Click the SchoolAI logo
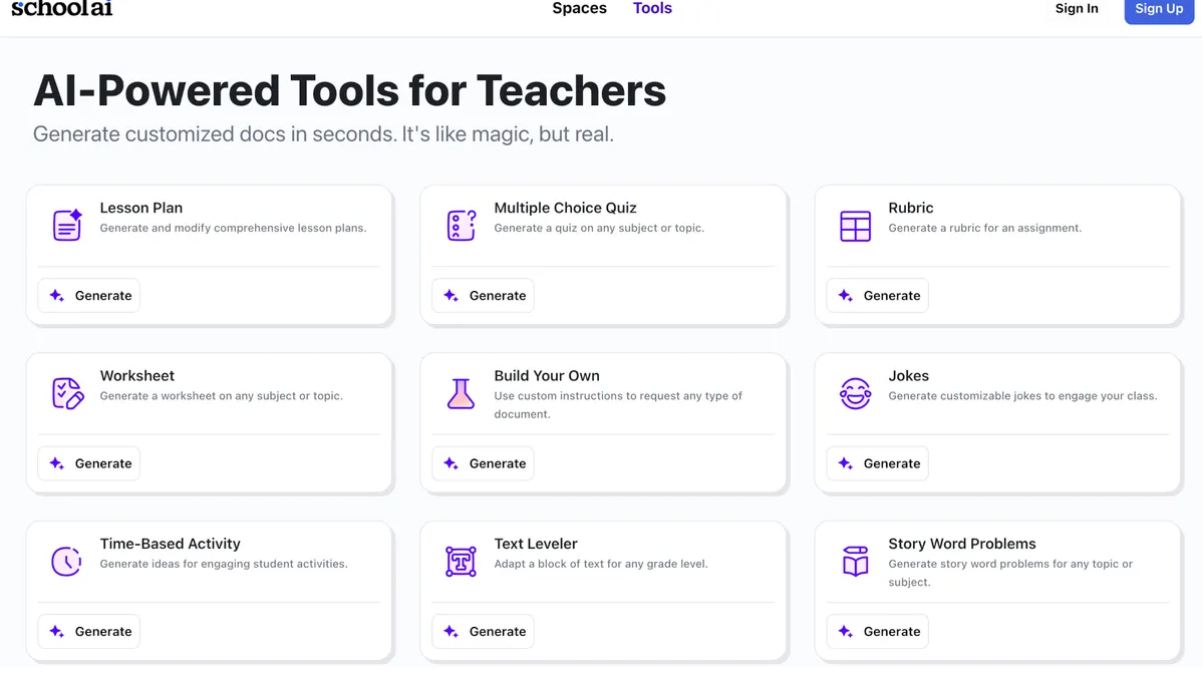 pos(62,8)
